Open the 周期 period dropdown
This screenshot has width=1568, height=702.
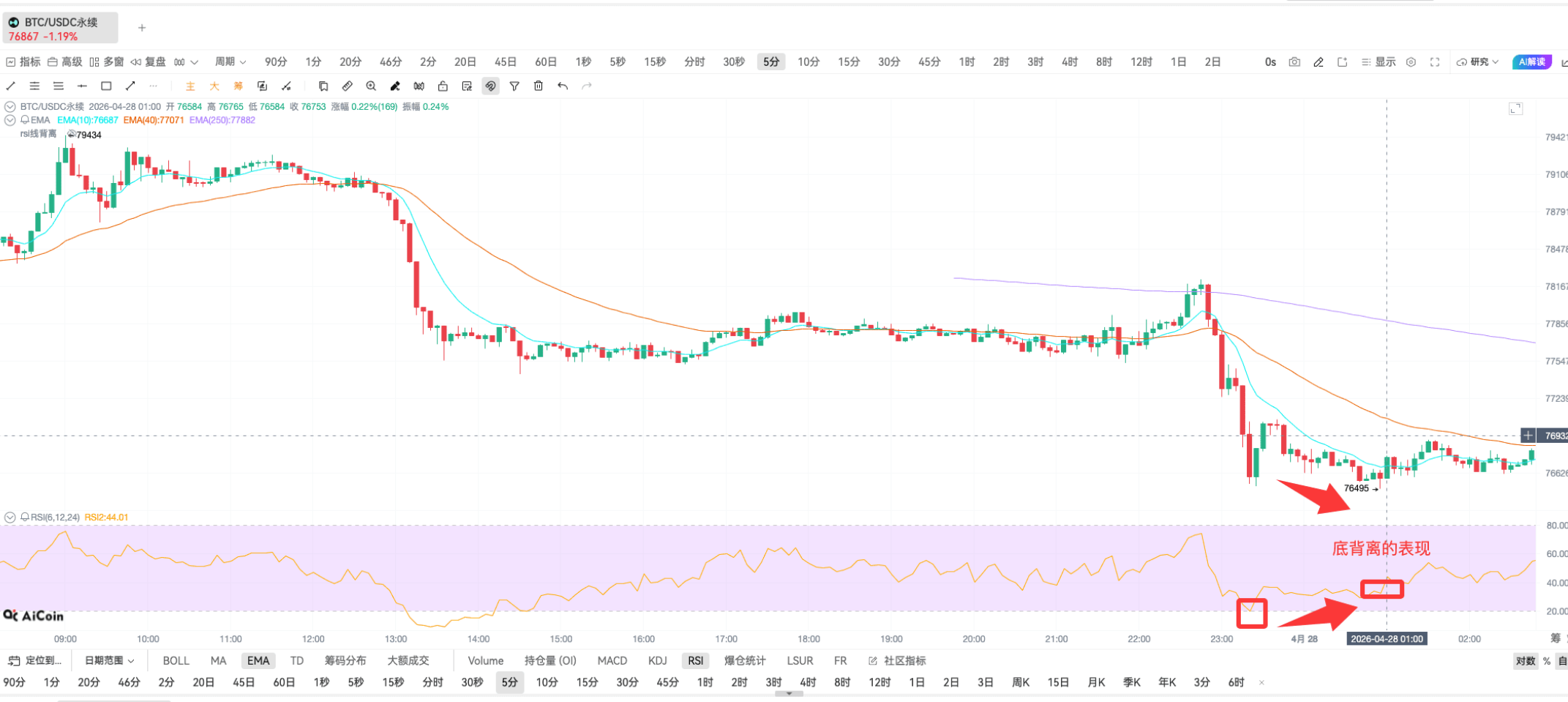click(229, 61)
